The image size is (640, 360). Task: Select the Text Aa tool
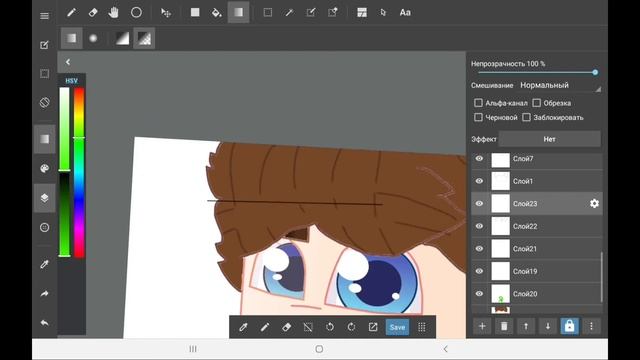pos(405,13)
